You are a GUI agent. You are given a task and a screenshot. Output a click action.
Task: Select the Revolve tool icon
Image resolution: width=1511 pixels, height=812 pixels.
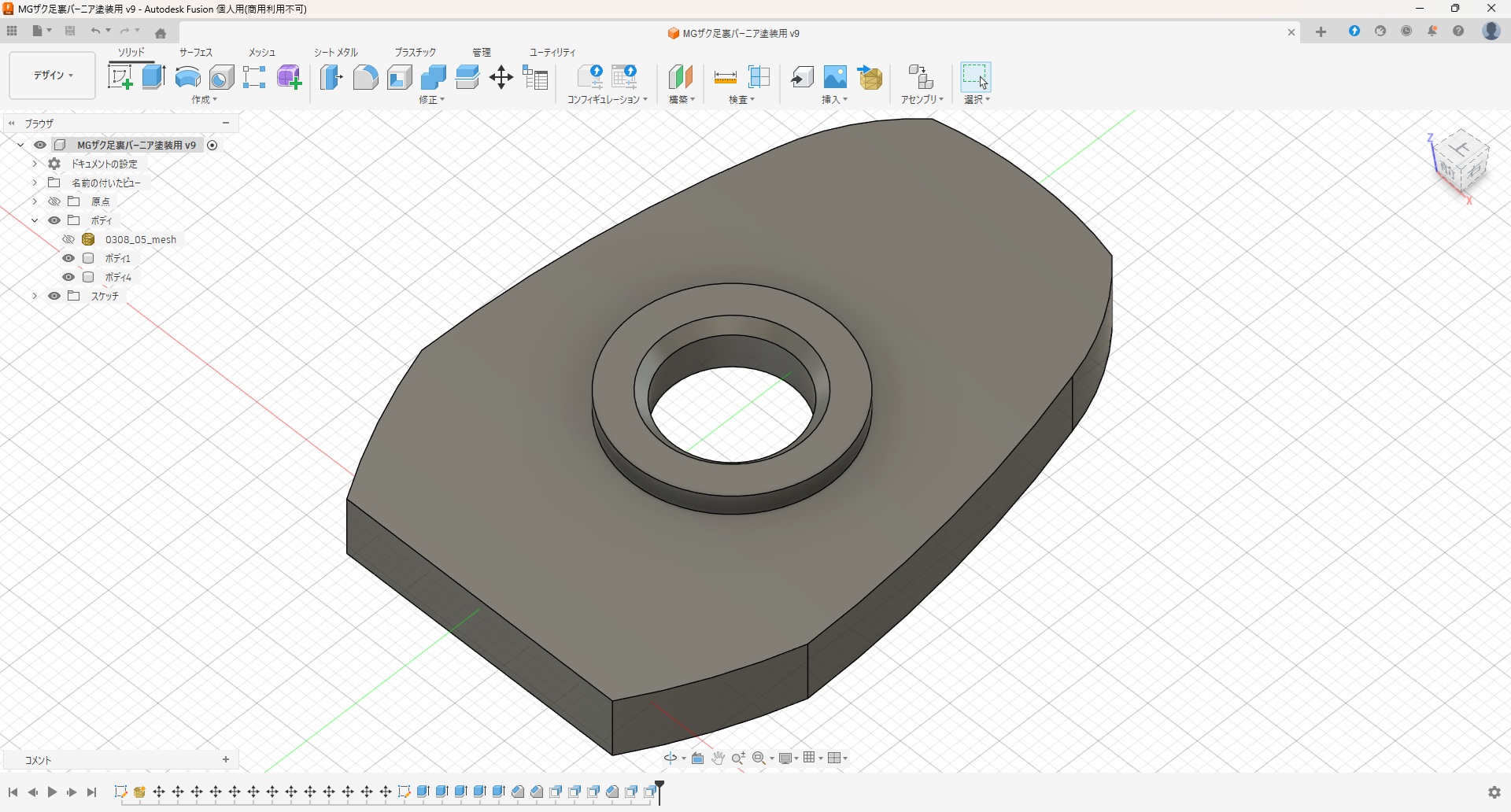(187, 77)
